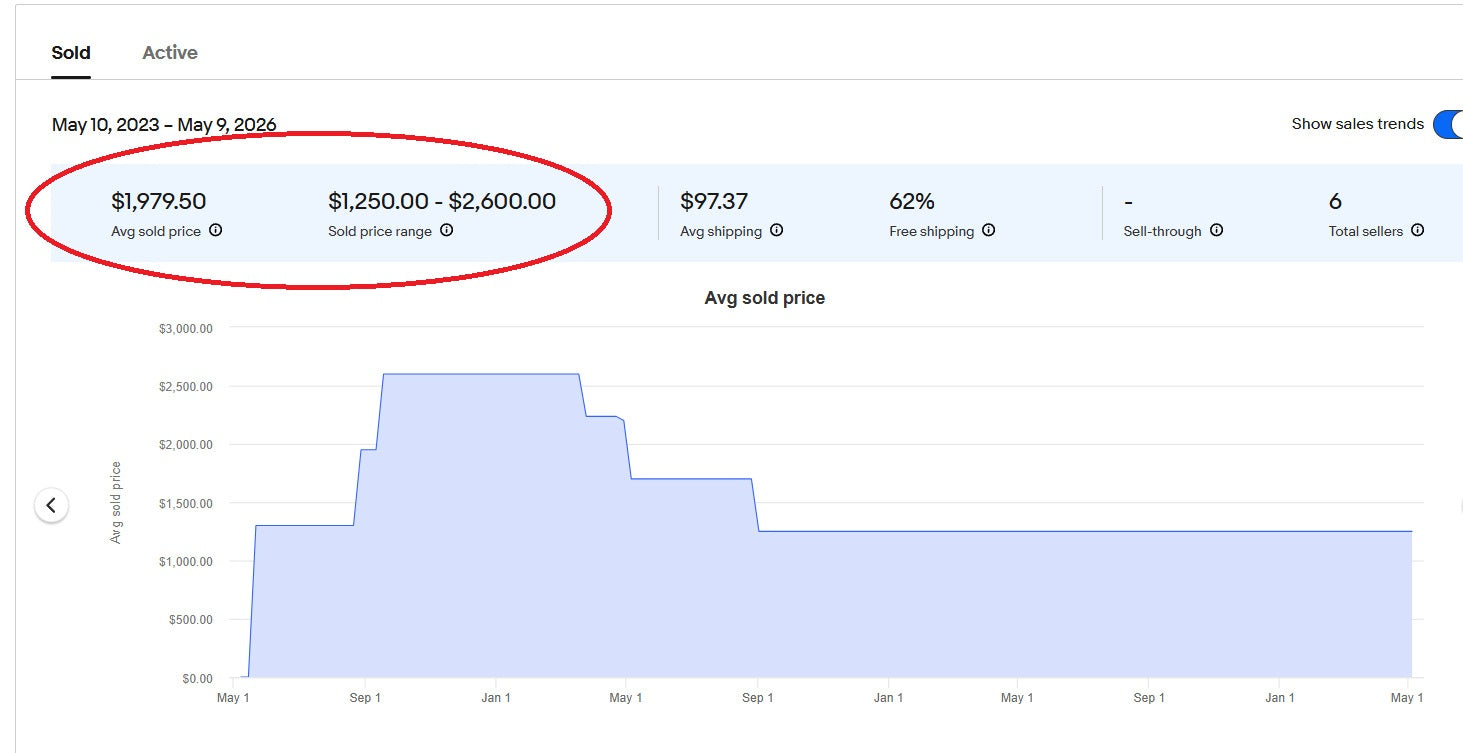Click the 62% free shipping value
This screenshot has height=753, width=1463.
pos(912,202)
